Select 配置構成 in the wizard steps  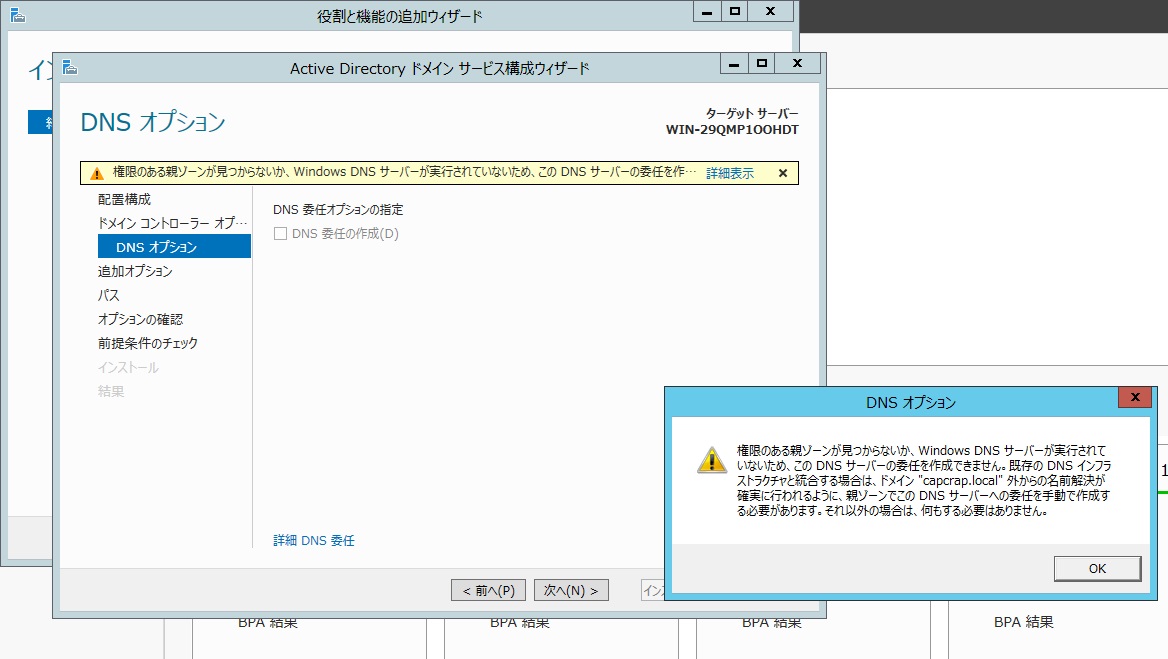(124, 199)
